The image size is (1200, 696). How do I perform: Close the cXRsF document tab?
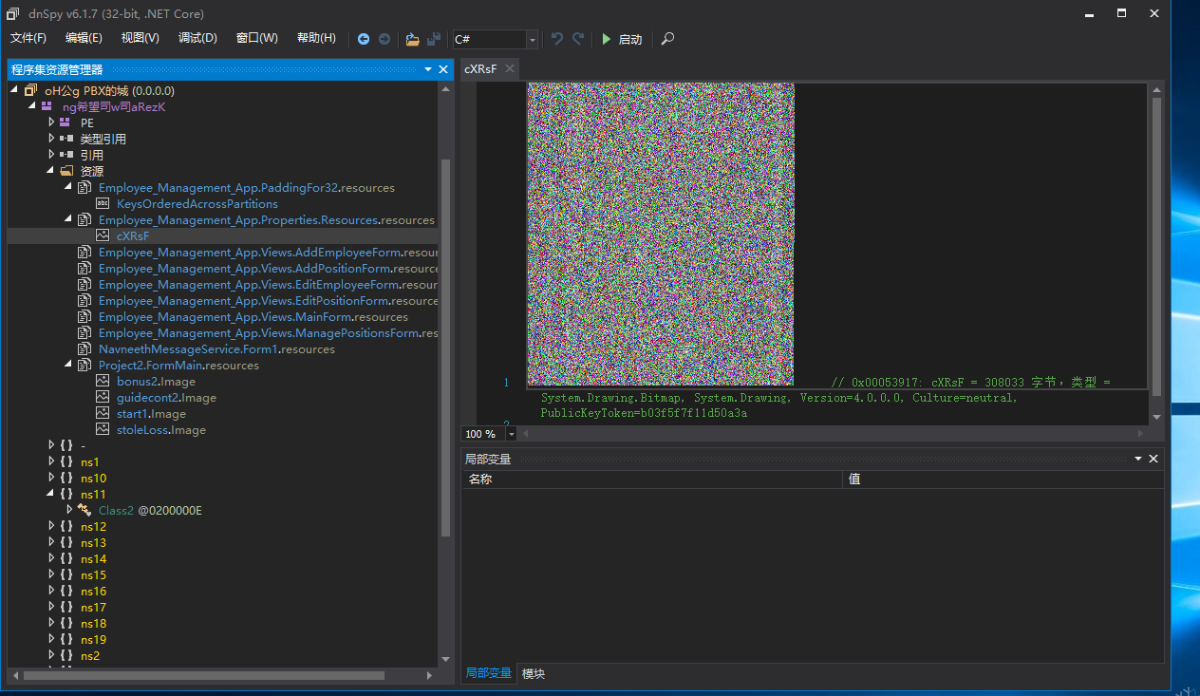[x=509, y=68]
